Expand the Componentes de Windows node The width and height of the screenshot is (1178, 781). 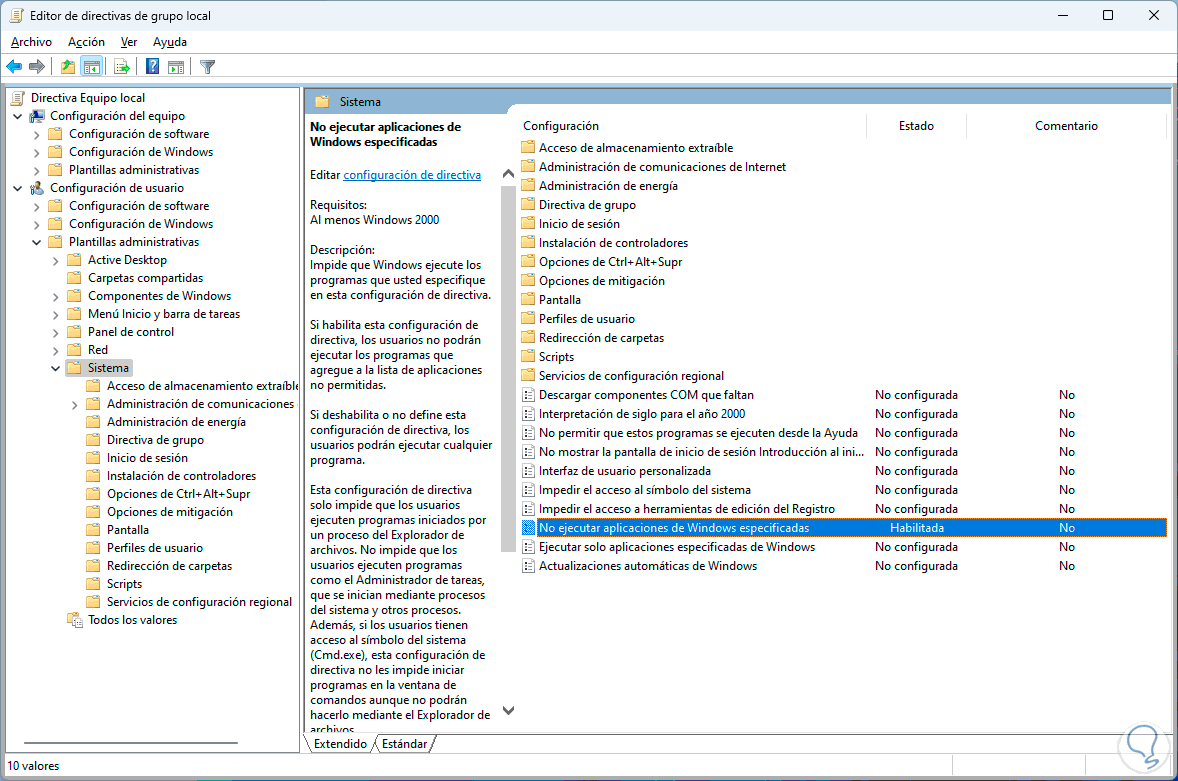(56, 296)
